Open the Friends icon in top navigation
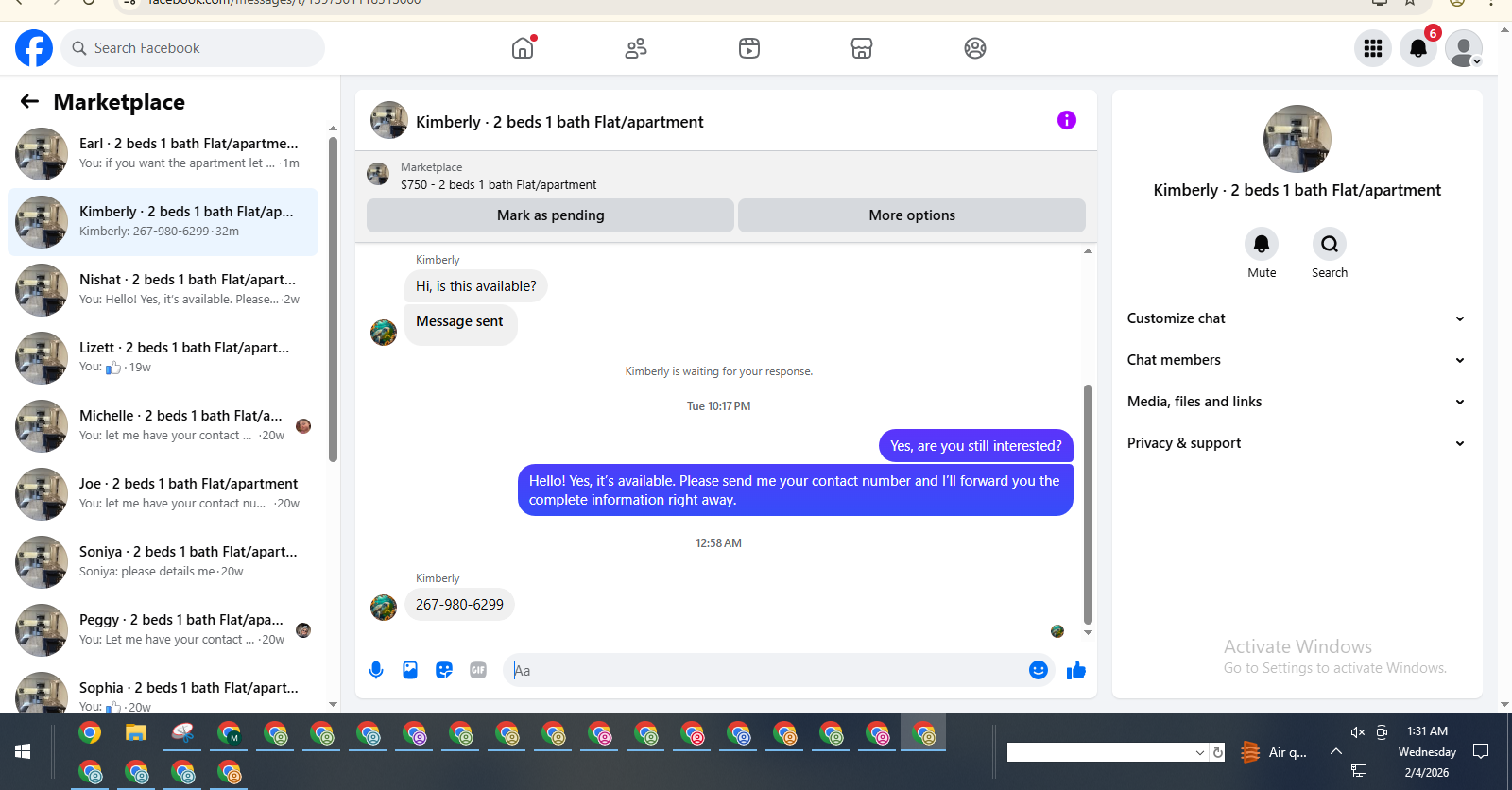 click(x=636, y=48)
